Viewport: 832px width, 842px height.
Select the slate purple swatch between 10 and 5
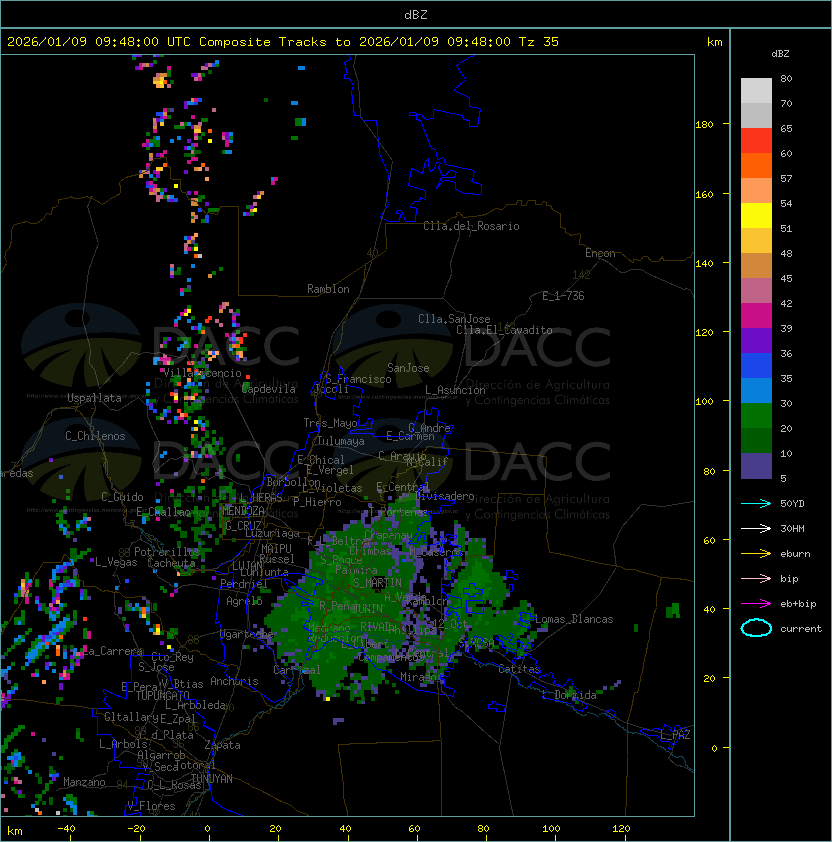coord(756,466)
